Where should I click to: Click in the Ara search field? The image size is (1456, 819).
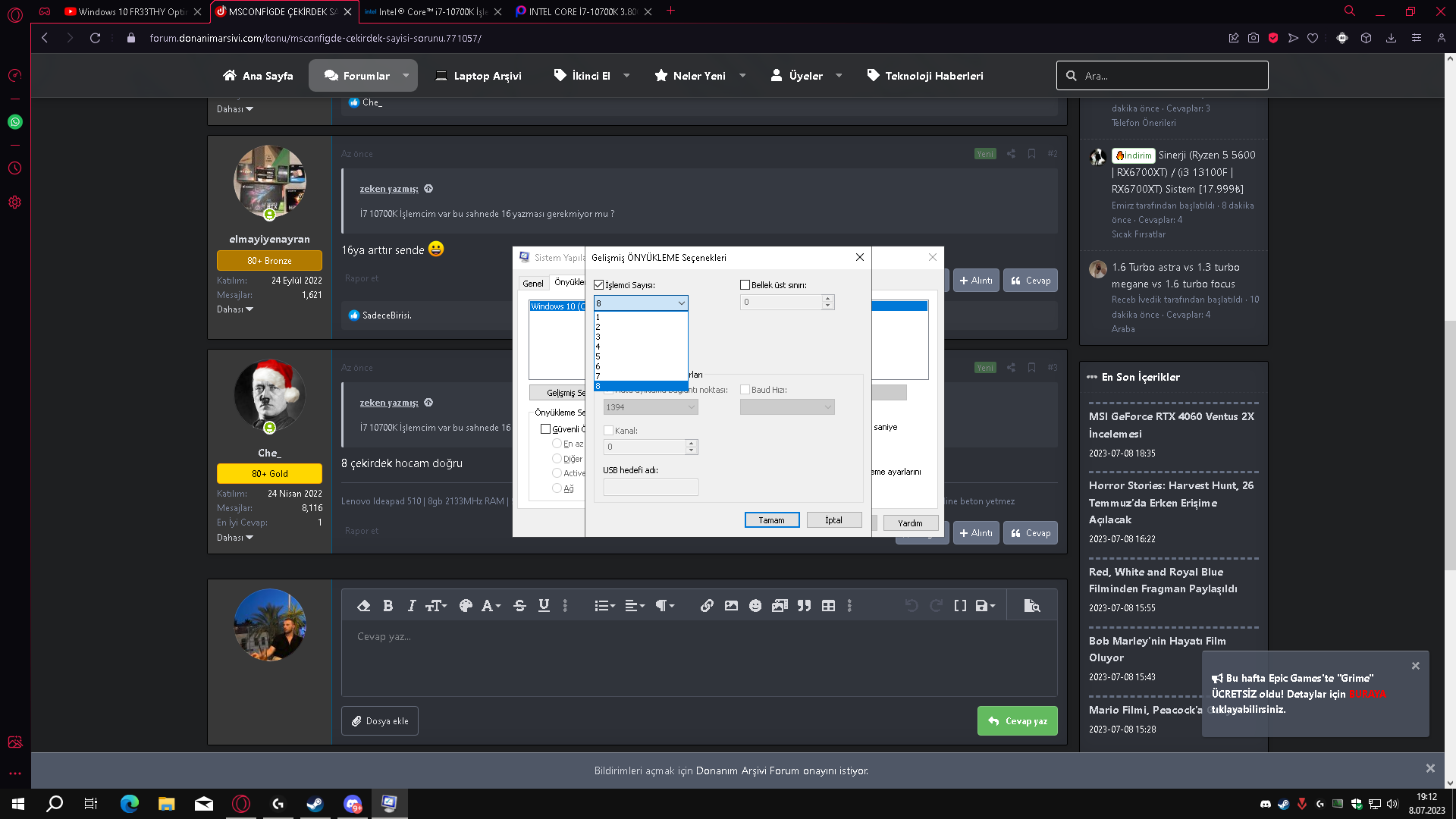1168,76
